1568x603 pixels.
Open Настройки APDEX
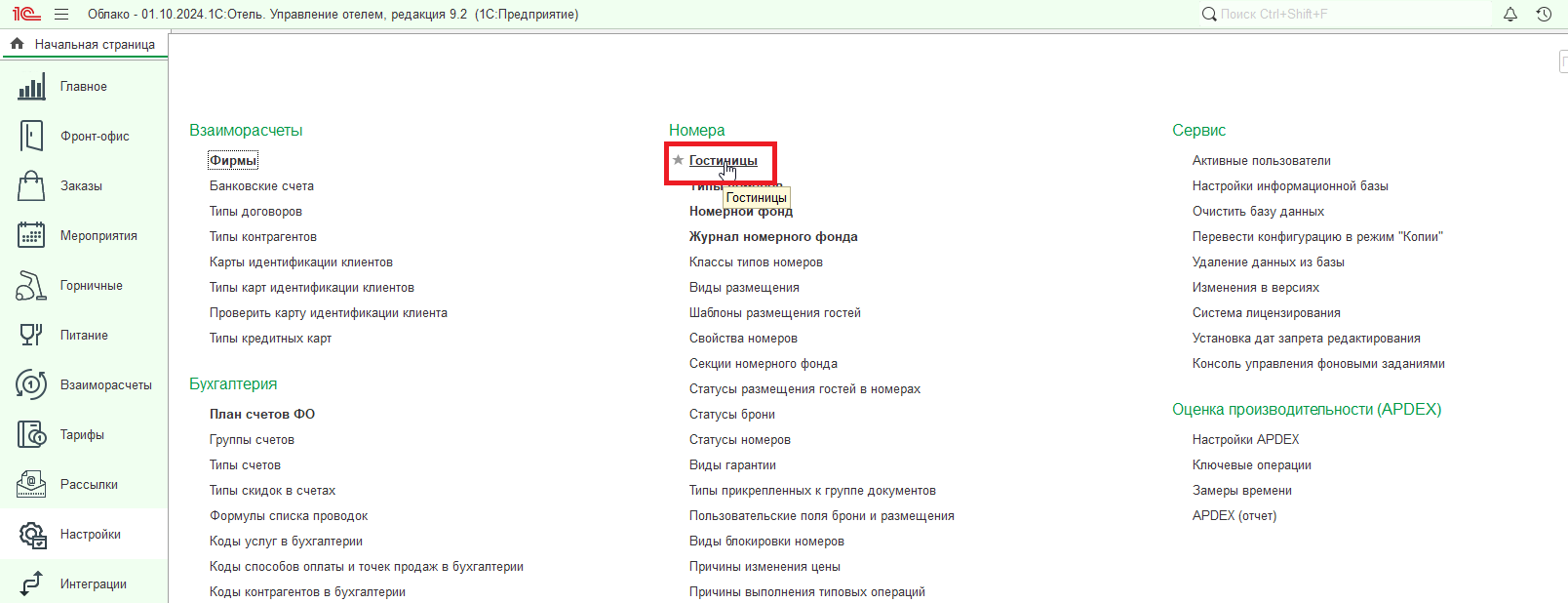1245,440
